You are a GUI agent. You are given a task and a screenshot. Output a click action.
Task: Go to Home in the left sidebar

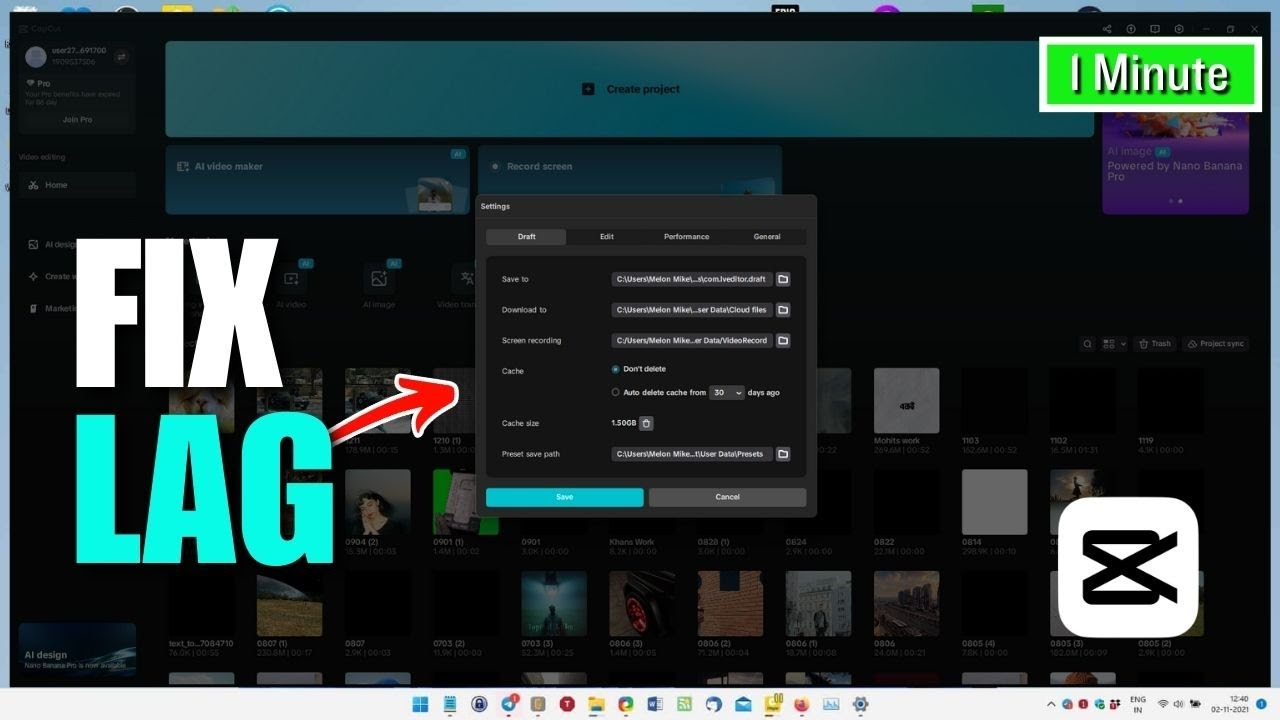point(77,185)
